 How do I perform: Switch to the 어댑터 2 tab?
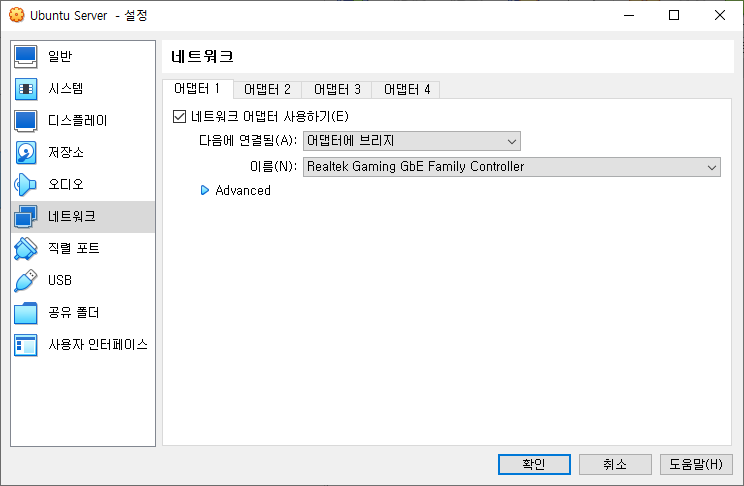tap(267, 89)
